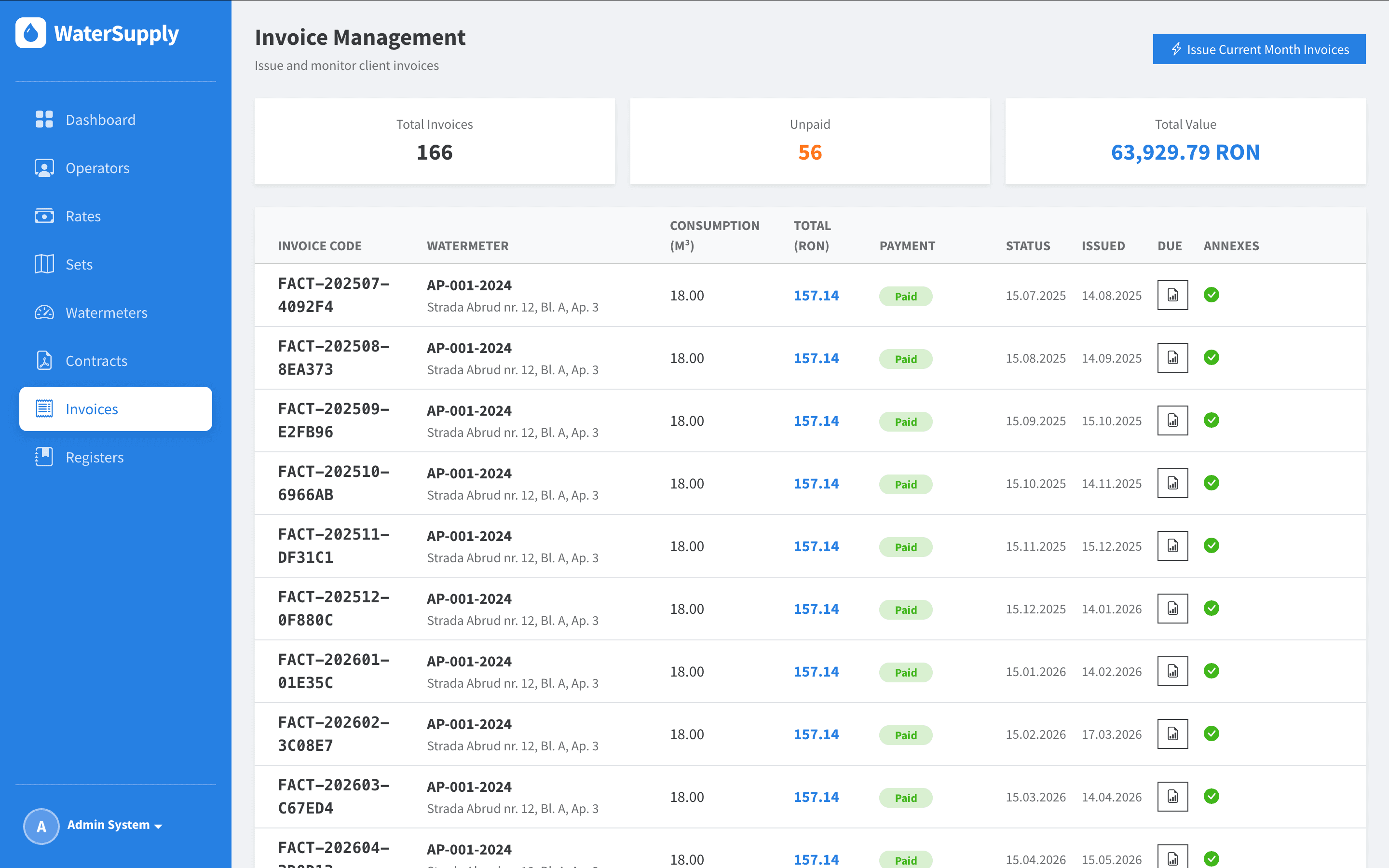The width and height of the screenshot is (1389, 868).
Task: Click 157.14 total for FACT-202512-0F880C
Action: coord(816,609)
